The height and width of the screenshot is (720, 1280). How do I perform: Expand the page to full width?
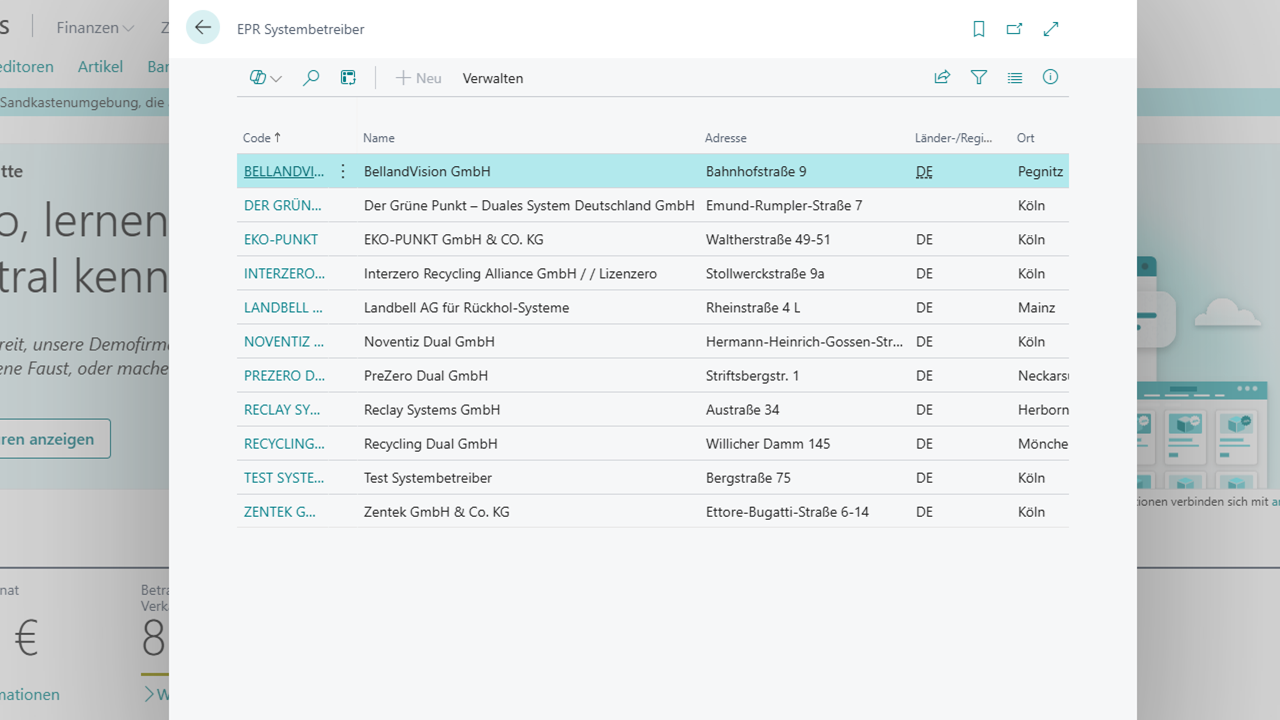click(1051, 29)
